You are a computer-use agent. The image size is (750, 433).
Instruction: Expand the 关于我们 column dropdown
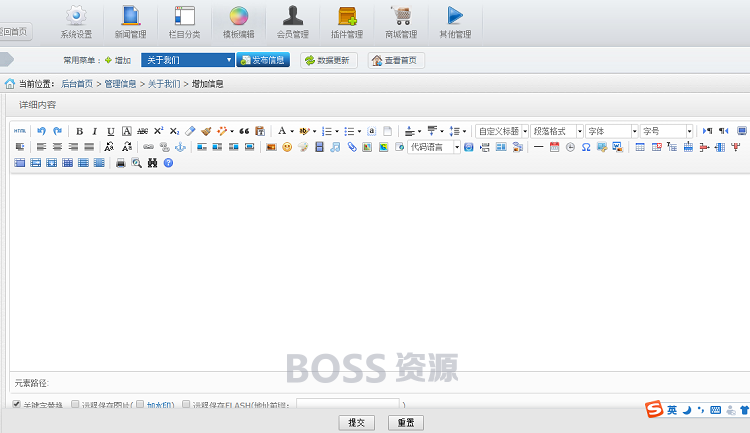tap(187, 60)
